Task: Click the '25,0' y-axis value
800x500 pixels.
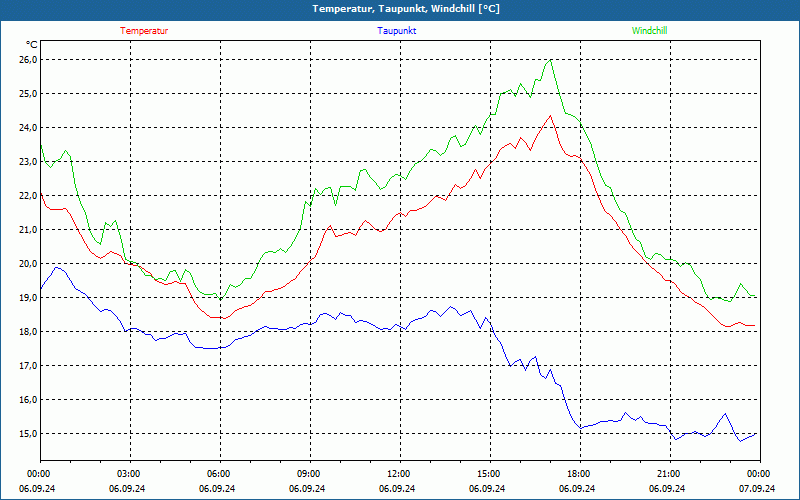Action: [x=29, y=93]
